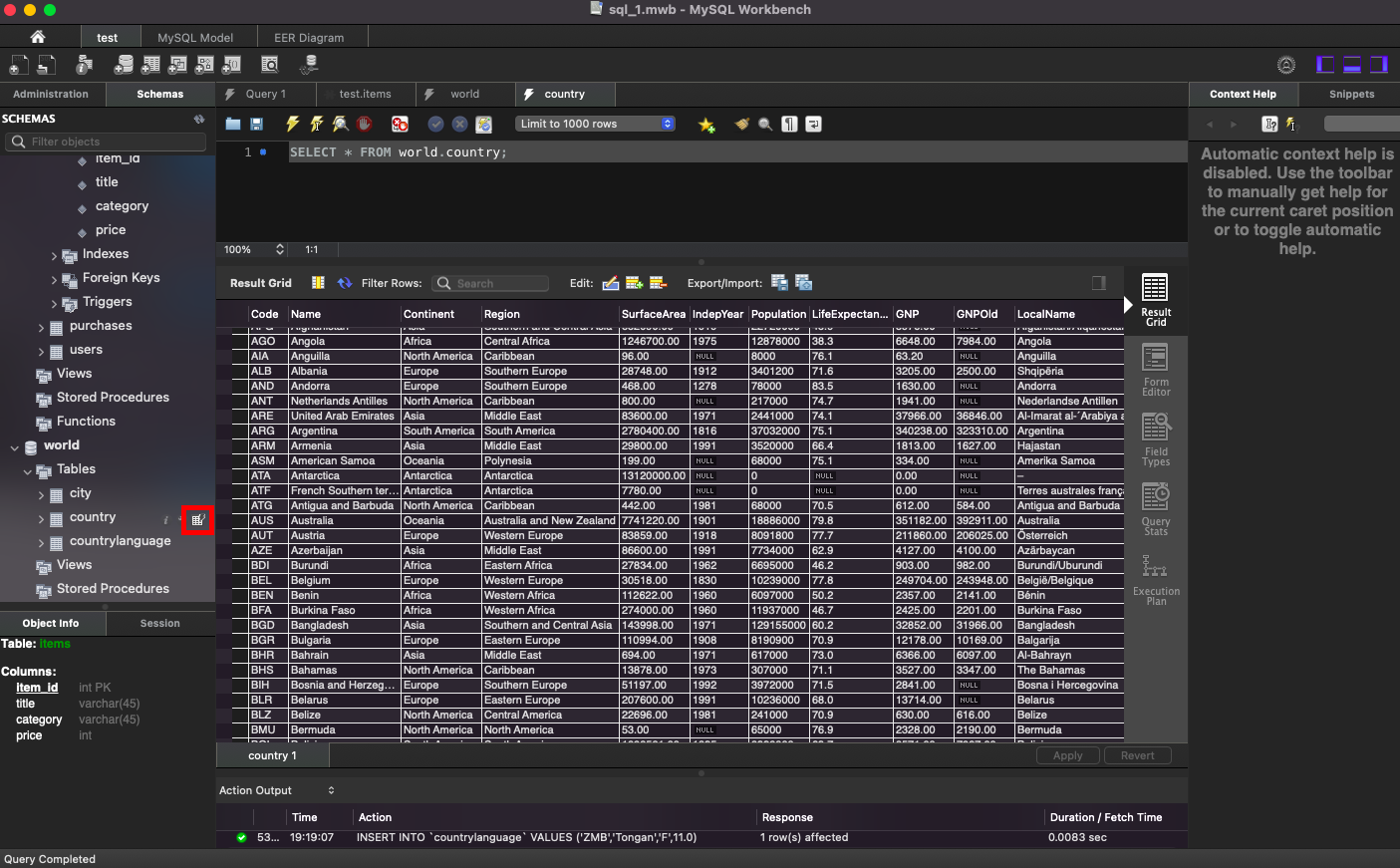
Task: Open the Limit to 1000 rows dropdown
Action: pyautogui.click(x=596, y=124)
